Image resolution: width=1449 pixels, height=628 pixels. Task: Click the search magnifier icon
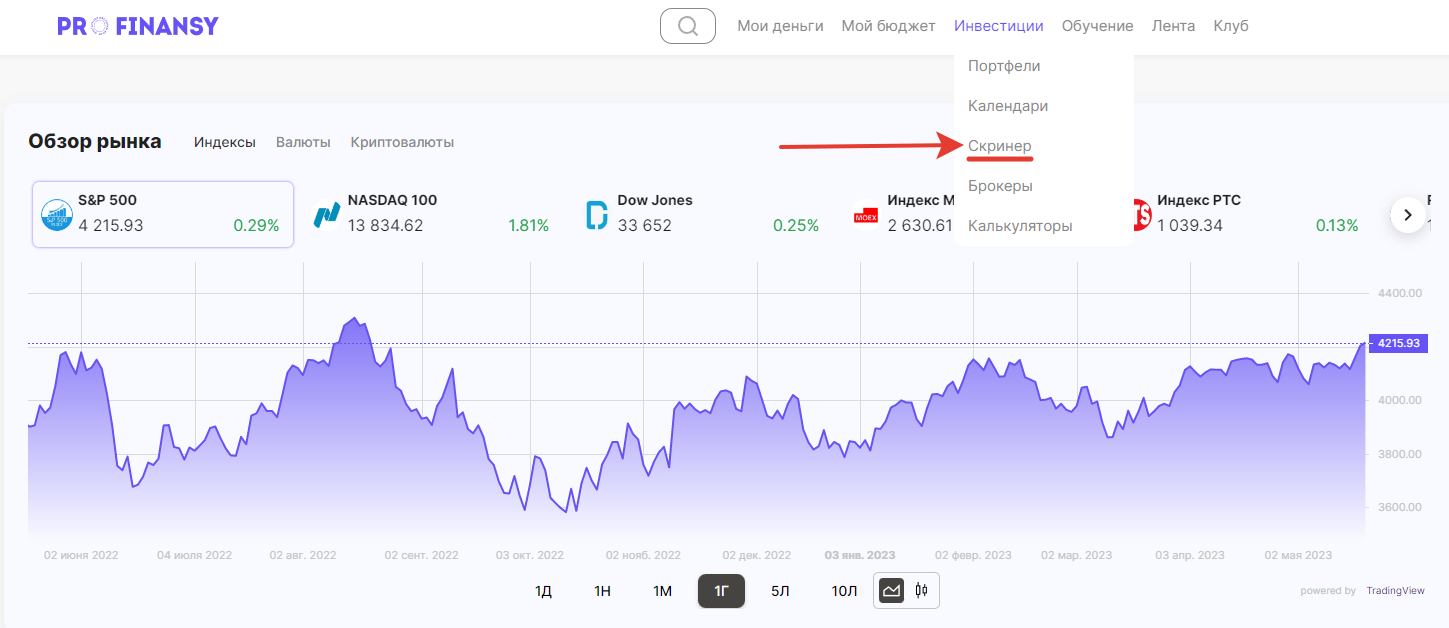[688, 26]
